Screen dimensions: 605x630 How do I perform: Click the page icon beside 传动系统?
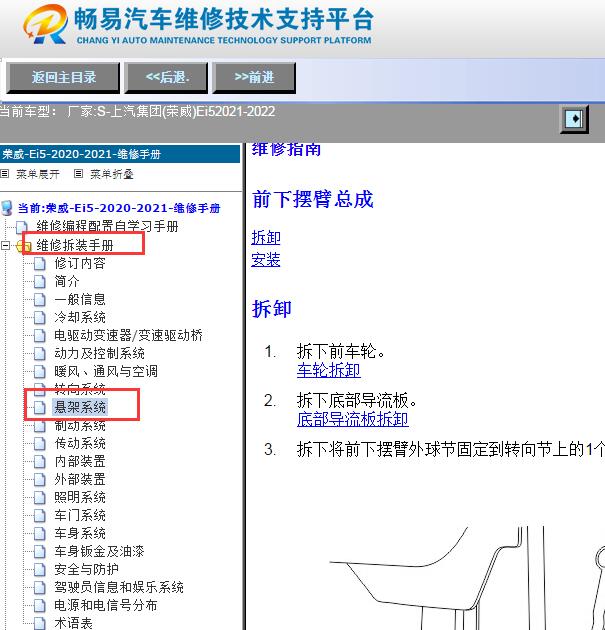click(39, 444)
